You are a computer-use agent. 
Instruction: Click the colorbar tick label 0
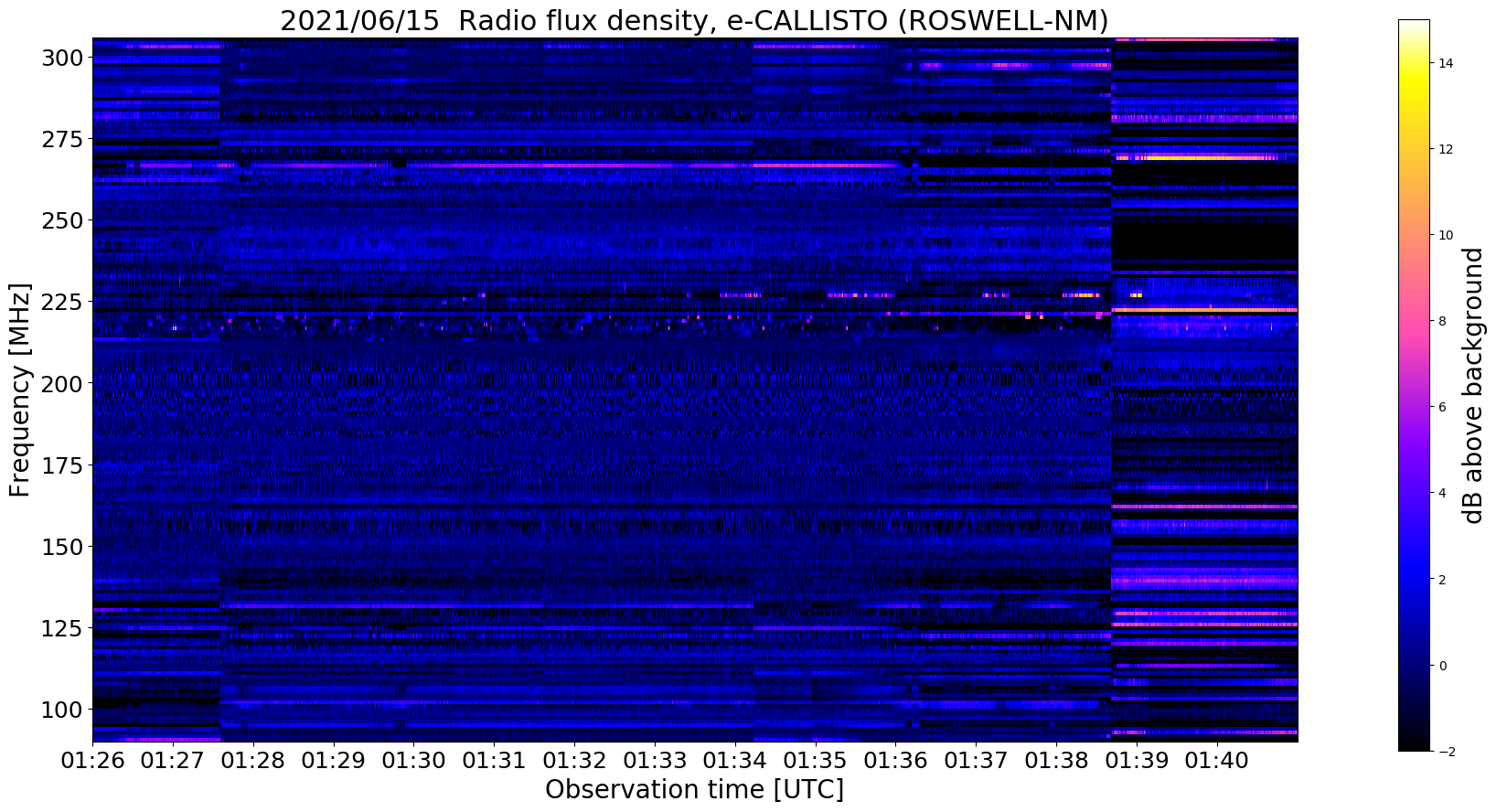(x=1443, y=665)
